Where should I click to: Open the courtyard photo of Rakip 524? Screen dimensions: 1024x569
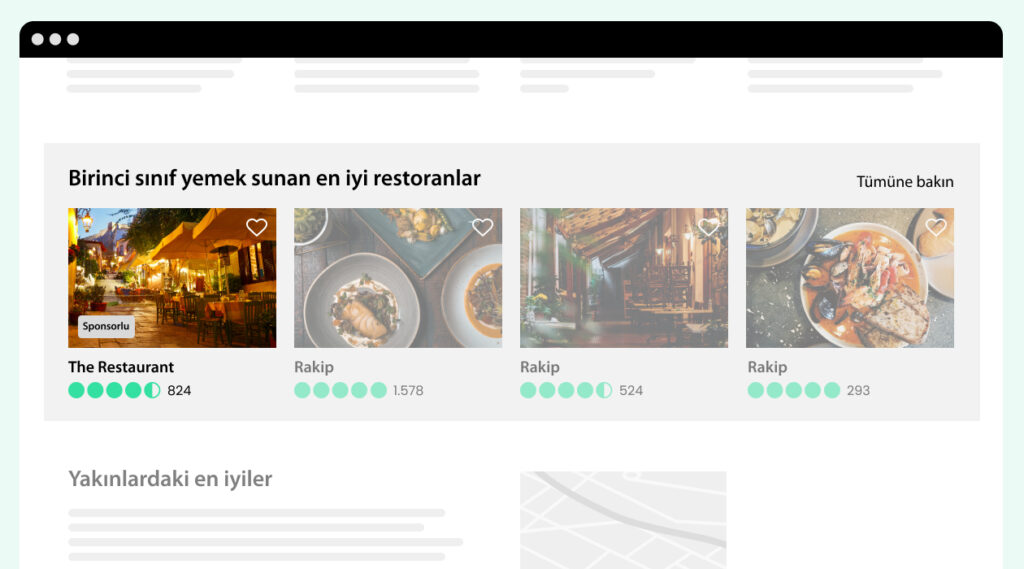[624, 278]
